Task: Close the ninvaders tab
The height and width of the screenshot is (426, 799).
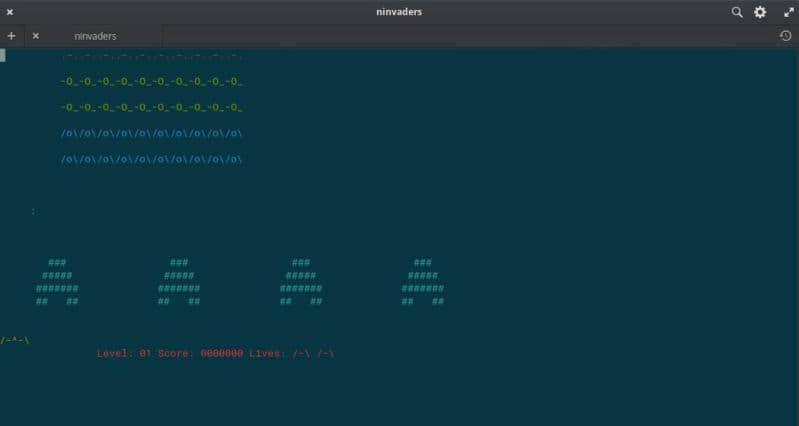Action: click(x=36, y=35)
